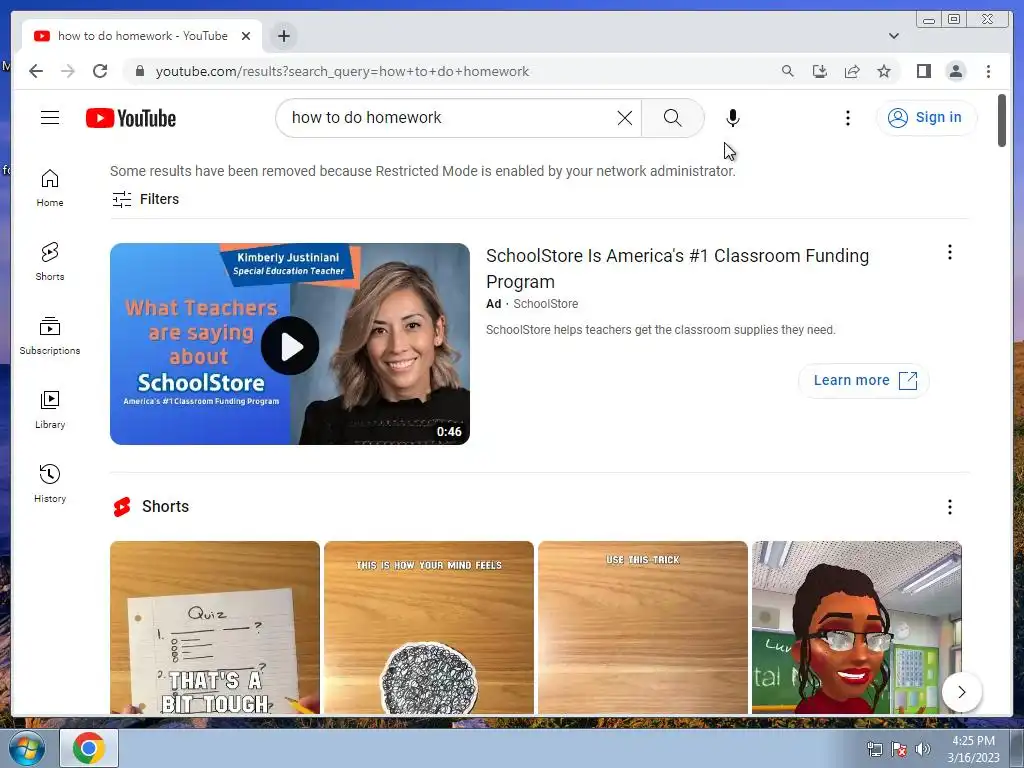Screen dimensions: 1024x768
Task: Open Library in sidebar
Action: (50, 409)
